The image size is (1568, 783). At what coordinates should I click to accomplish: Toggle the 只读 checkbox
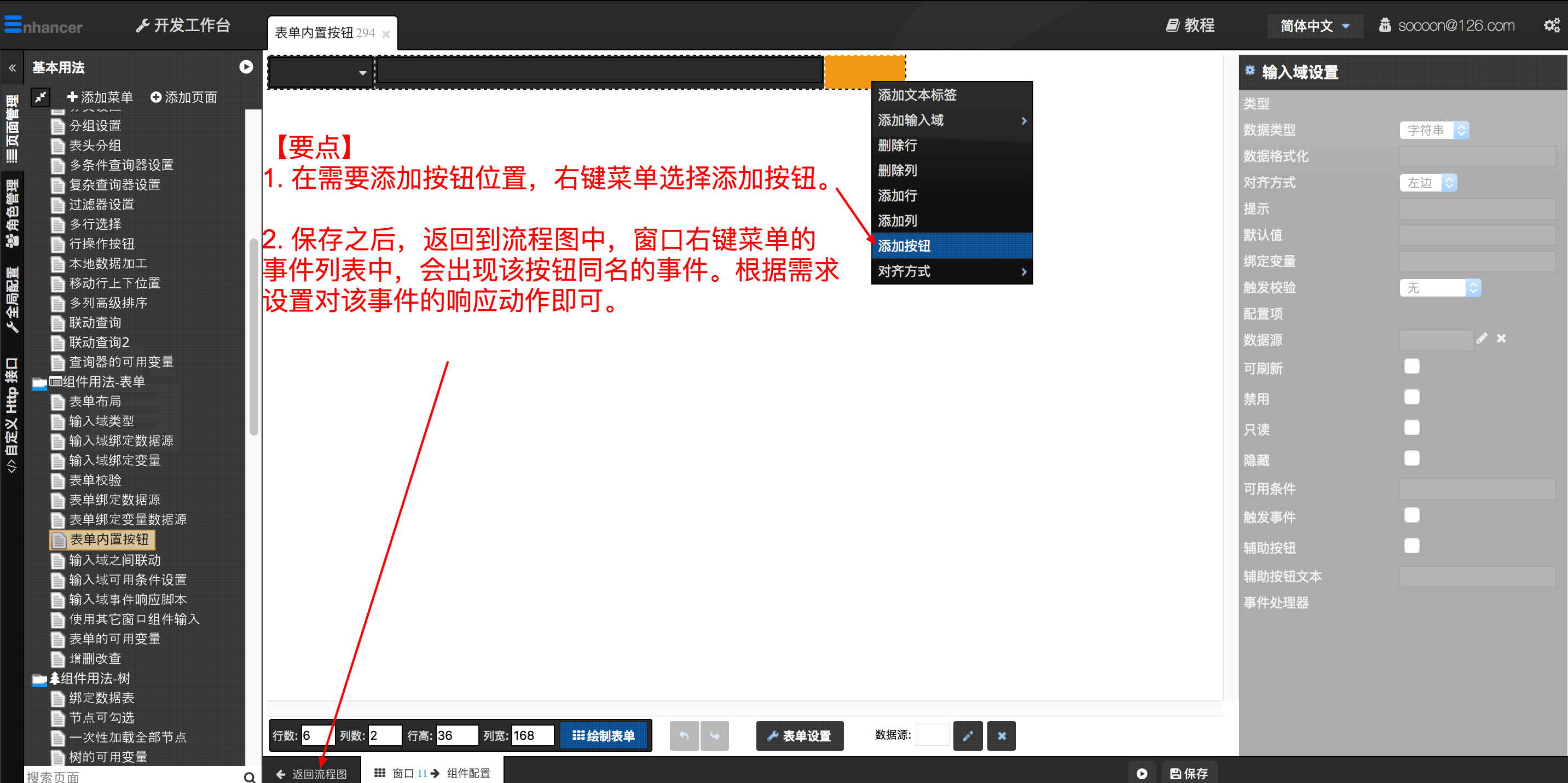coord(1411,428)
